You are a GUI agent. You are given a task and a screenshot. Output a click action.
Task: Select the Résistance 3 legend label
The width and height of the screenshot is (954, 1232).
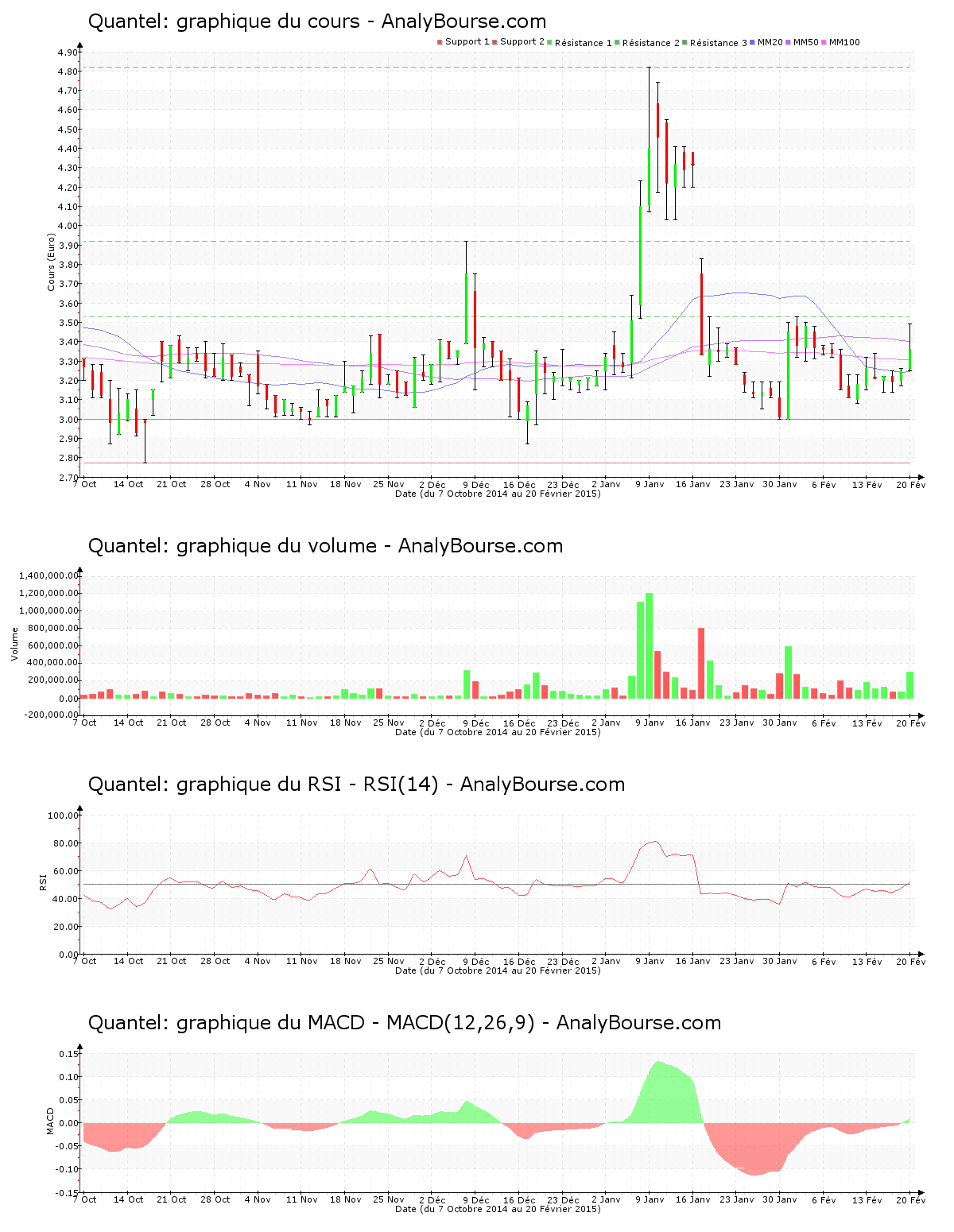pos(719,43)
